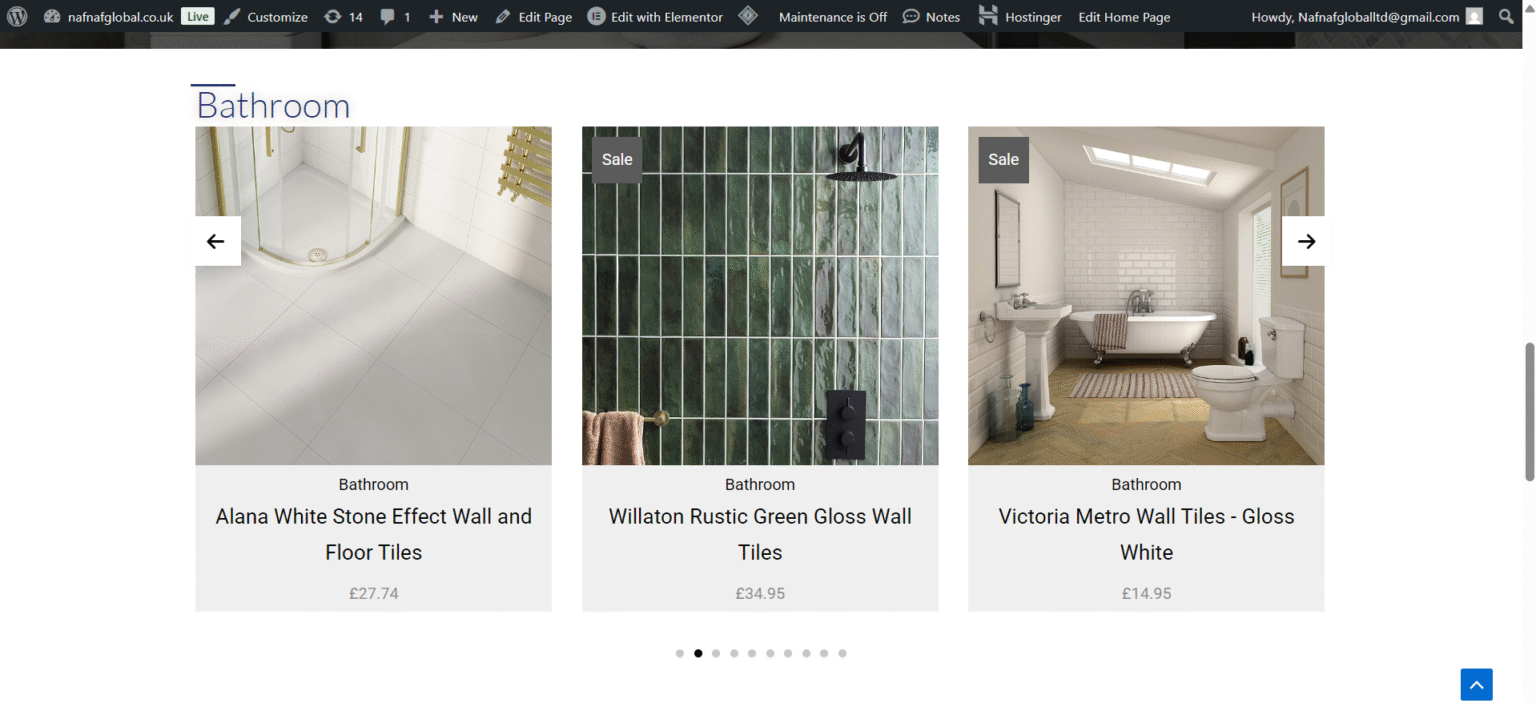Open the diamond-shaped plugin icon in admin bar

(x=747, y=16)
